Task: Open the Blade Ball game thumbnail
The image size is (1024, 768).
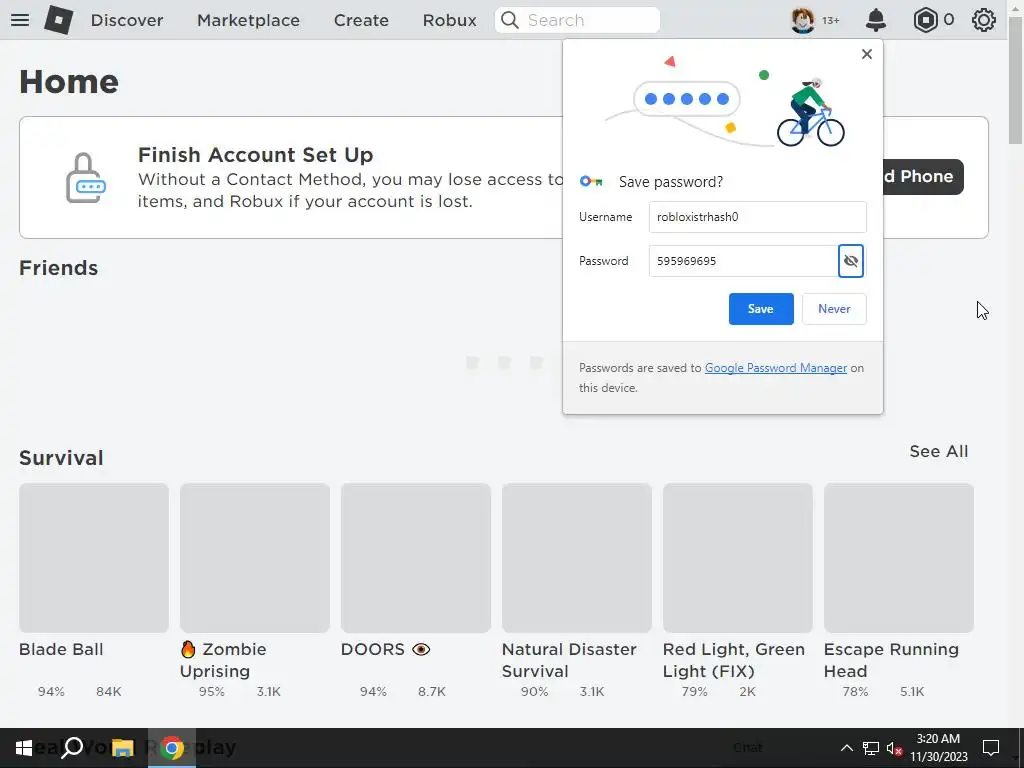Action: click(94, 558)
